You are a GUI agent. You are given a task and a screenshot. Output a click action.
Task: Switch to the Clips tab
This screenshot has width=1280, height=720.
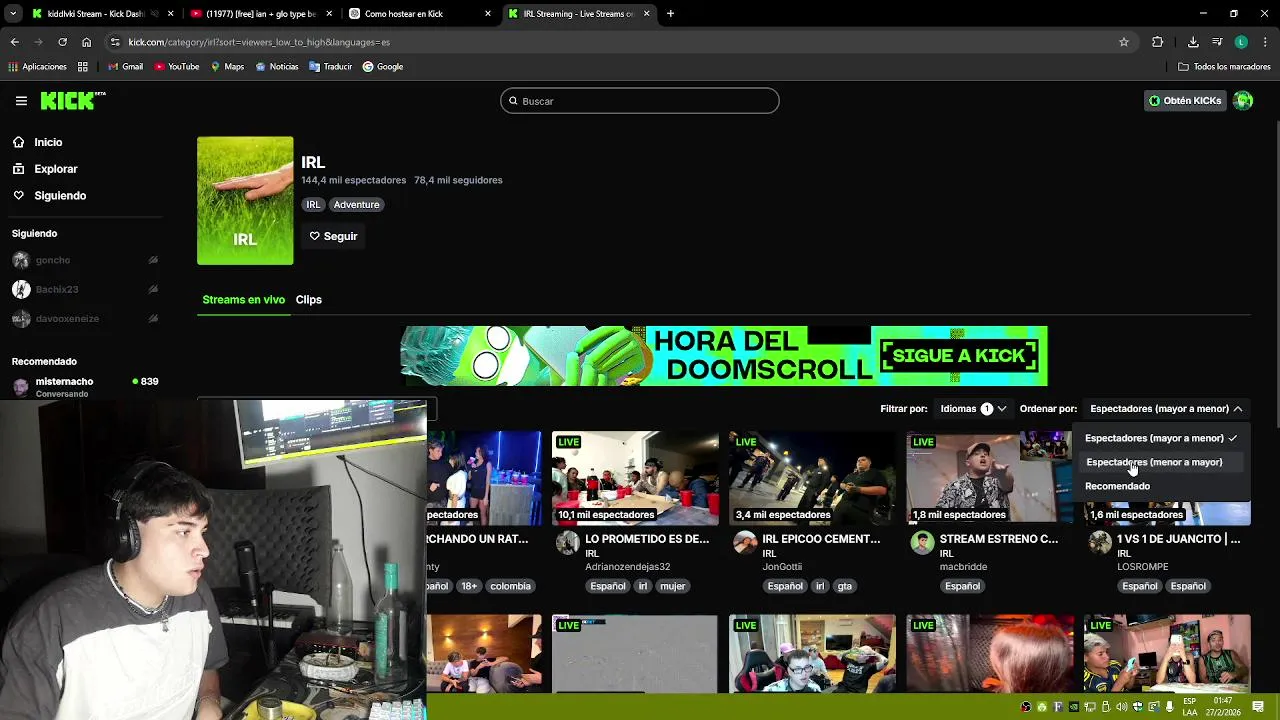pyautogui.click(x=308, y=300)
